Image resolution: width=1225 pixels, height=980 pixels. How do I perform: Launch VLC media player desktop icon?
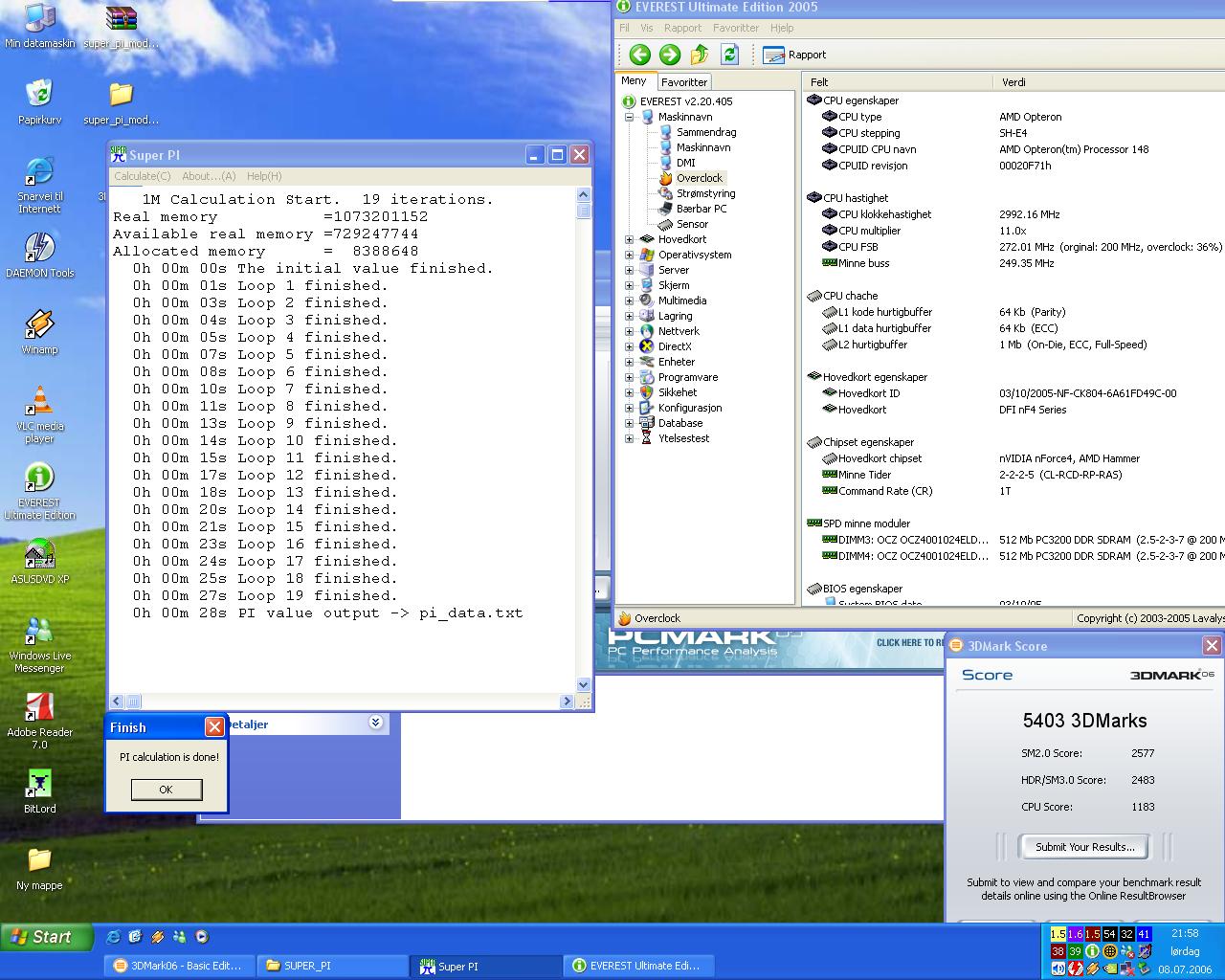pos(39,415)
